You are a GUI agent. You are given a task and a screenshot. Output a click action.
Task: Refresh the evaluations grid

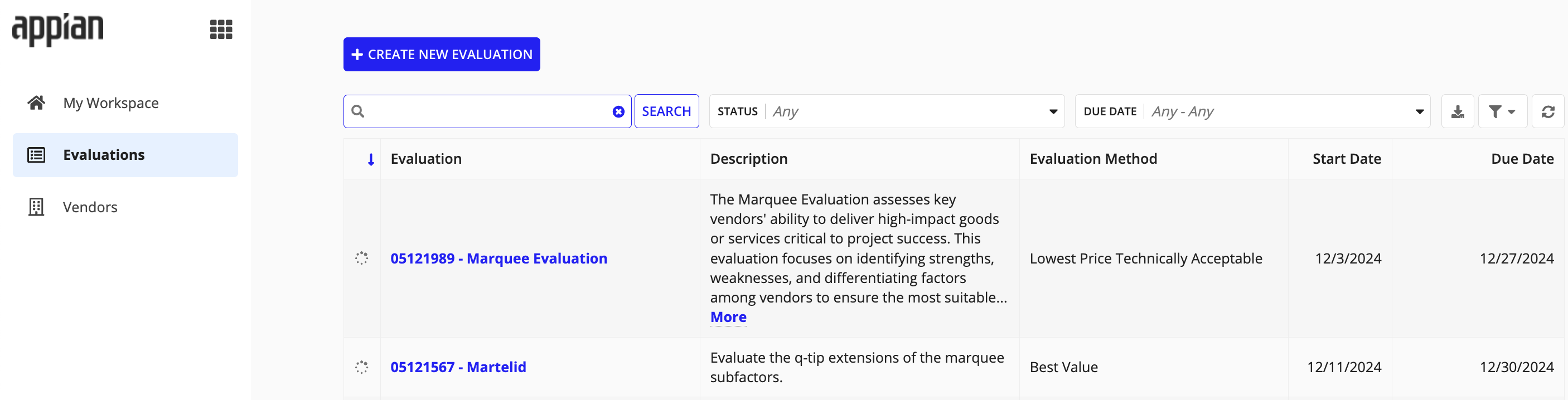(x=1547, y=111)
